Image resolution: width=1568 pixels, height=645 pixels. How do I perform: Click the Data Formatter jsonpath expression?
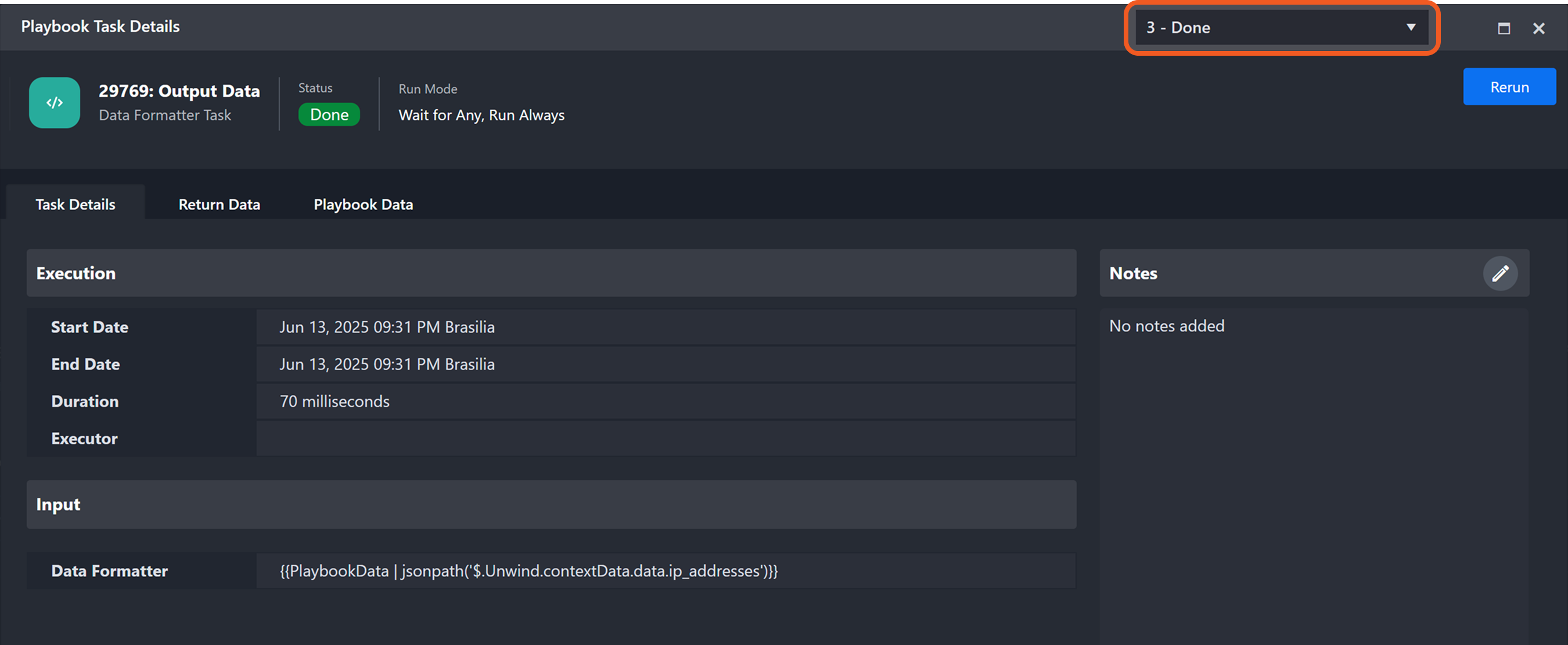coord(528,571)
